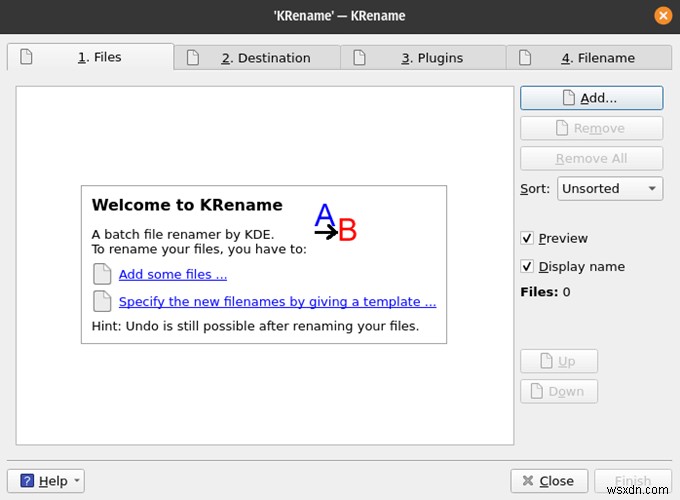Click the blue question mark Help icon
The width and height of the screenshot is (680, 500).
(27, 481)
